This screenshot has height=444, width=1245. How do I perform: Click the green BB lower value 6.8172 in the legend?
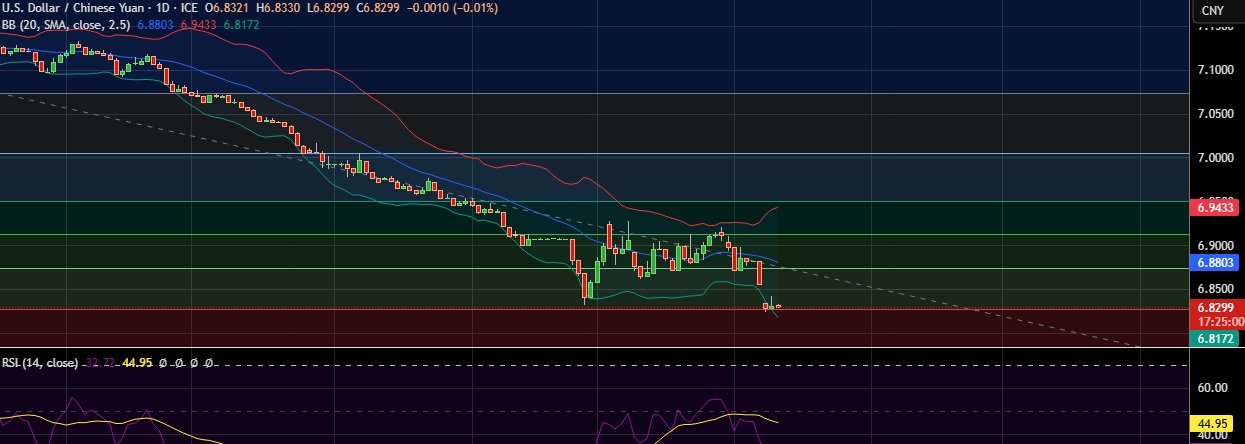(240, 23)
